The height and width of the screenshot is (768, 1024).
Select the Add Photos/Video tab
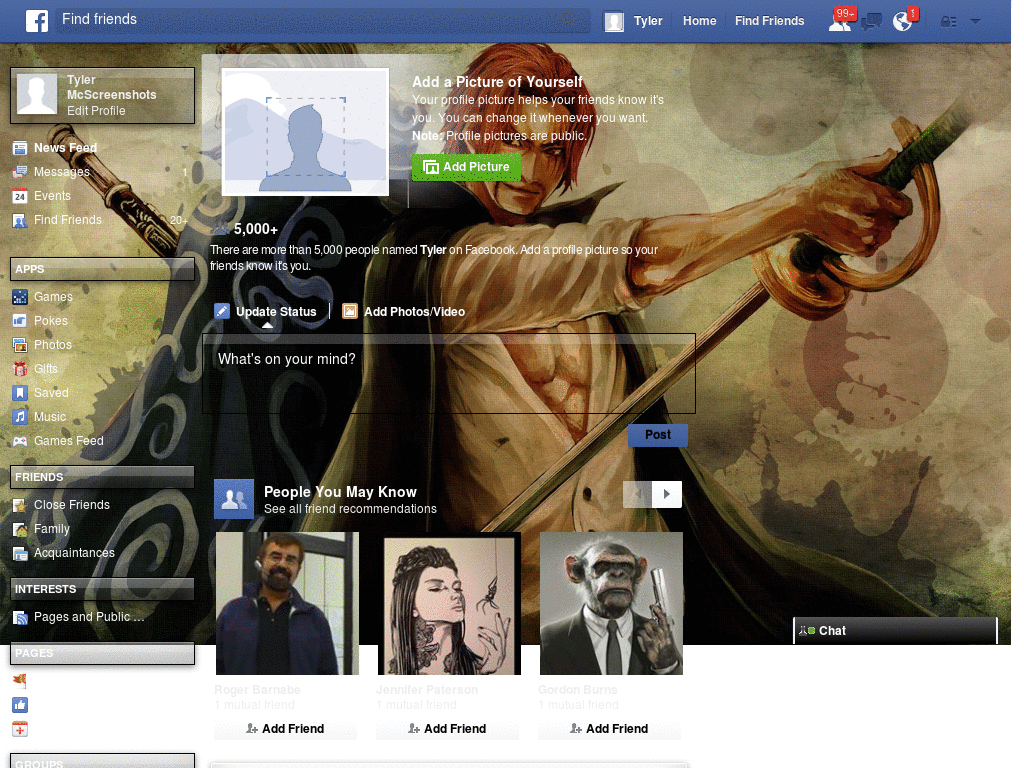pos(404,312)
